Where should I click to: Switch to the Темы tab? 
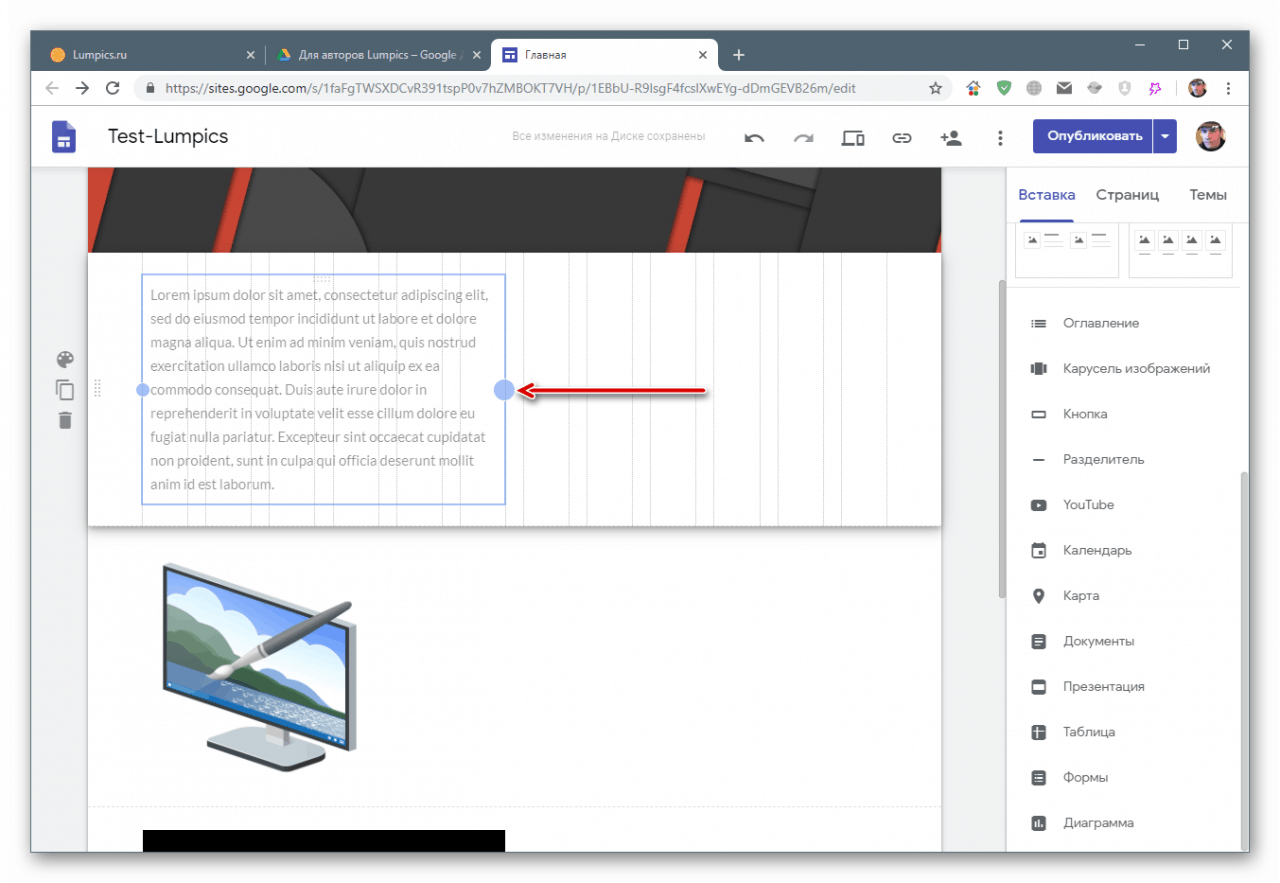1208,195
